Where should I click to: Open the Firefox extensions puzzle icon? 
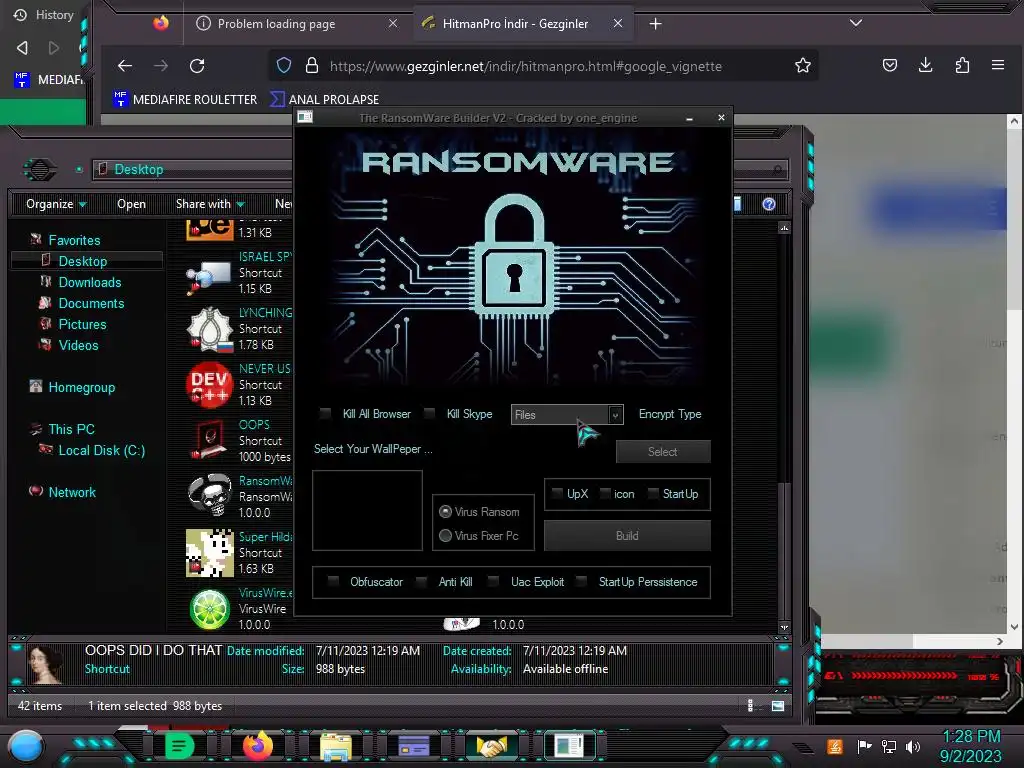[x=962, y=65]
